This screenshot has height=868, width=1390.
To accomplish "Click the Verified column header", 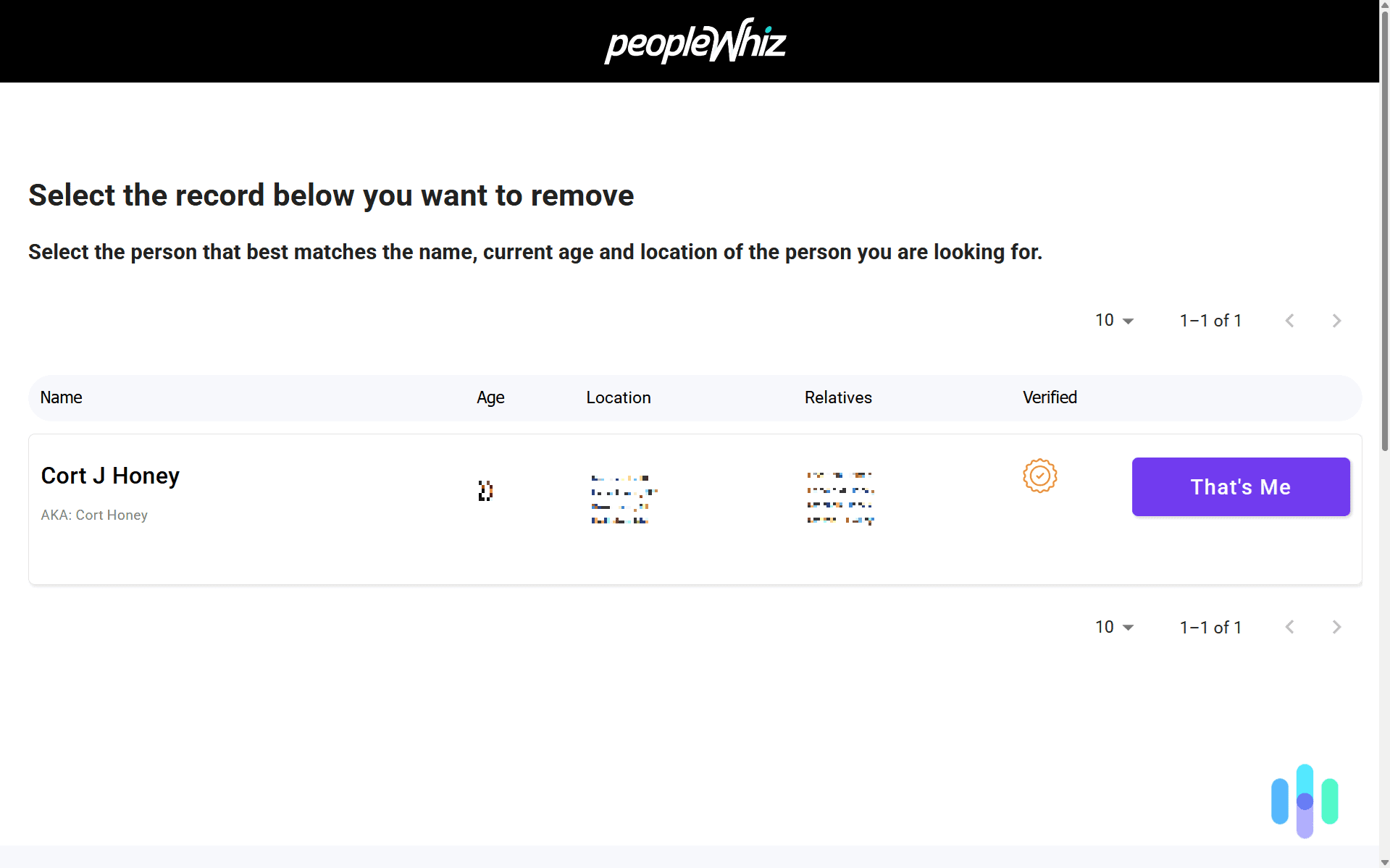I will [1050, 397].
